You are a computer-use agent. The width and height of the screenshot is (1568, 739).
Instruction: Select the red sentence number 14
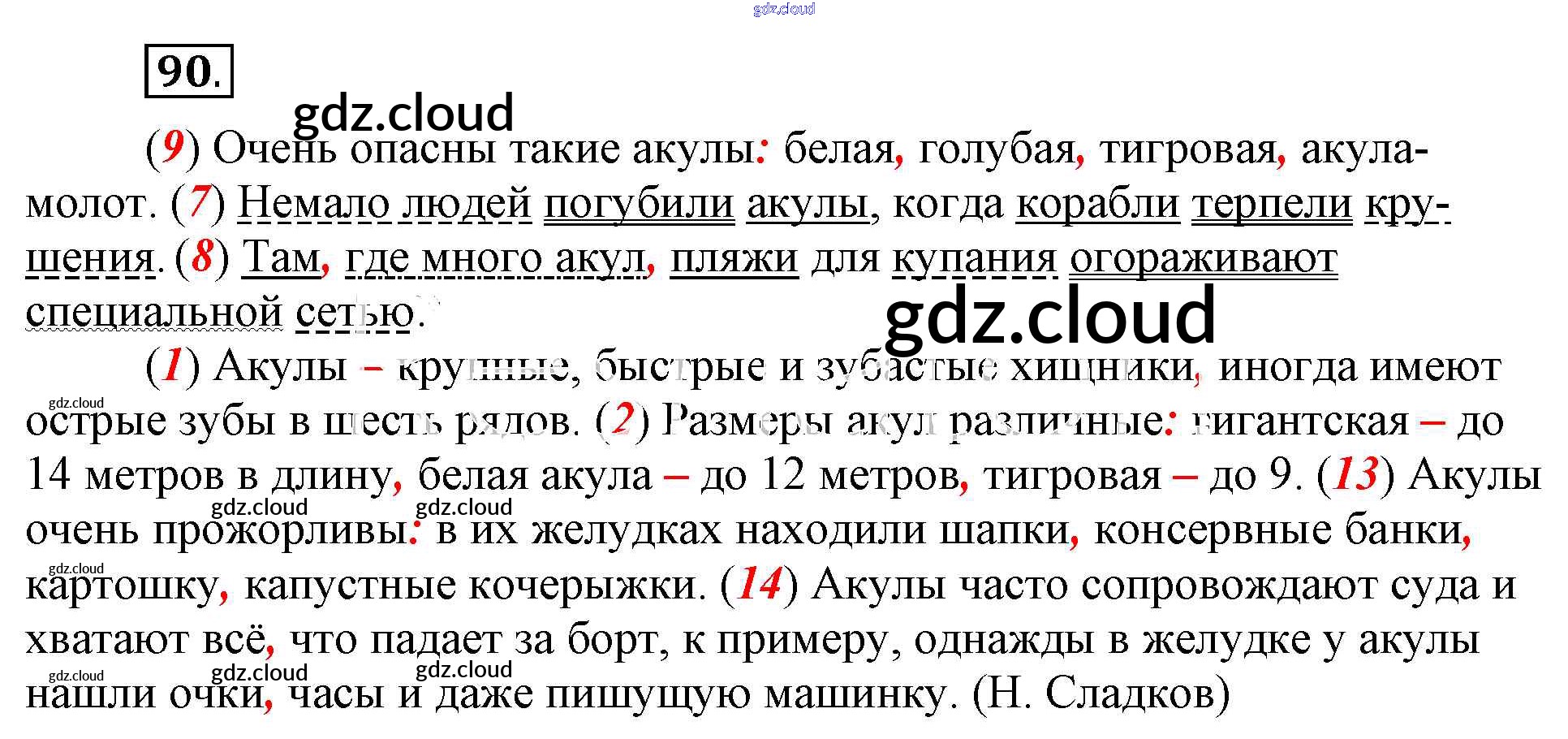[759, 584]
